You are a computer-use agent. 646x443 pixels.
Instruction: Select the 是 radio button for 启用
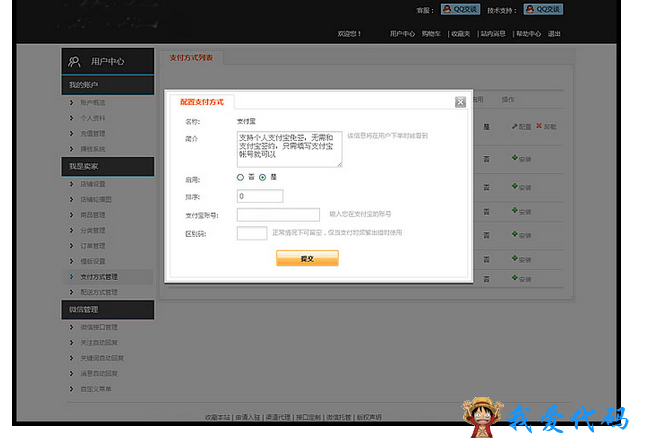[262, 177]
